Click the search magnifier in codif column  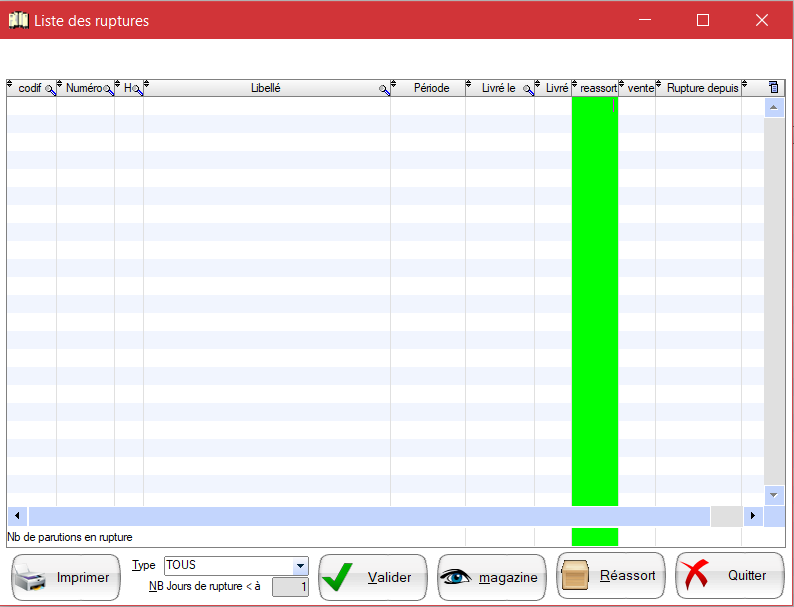pyautogui.click(x=50, y=90)
